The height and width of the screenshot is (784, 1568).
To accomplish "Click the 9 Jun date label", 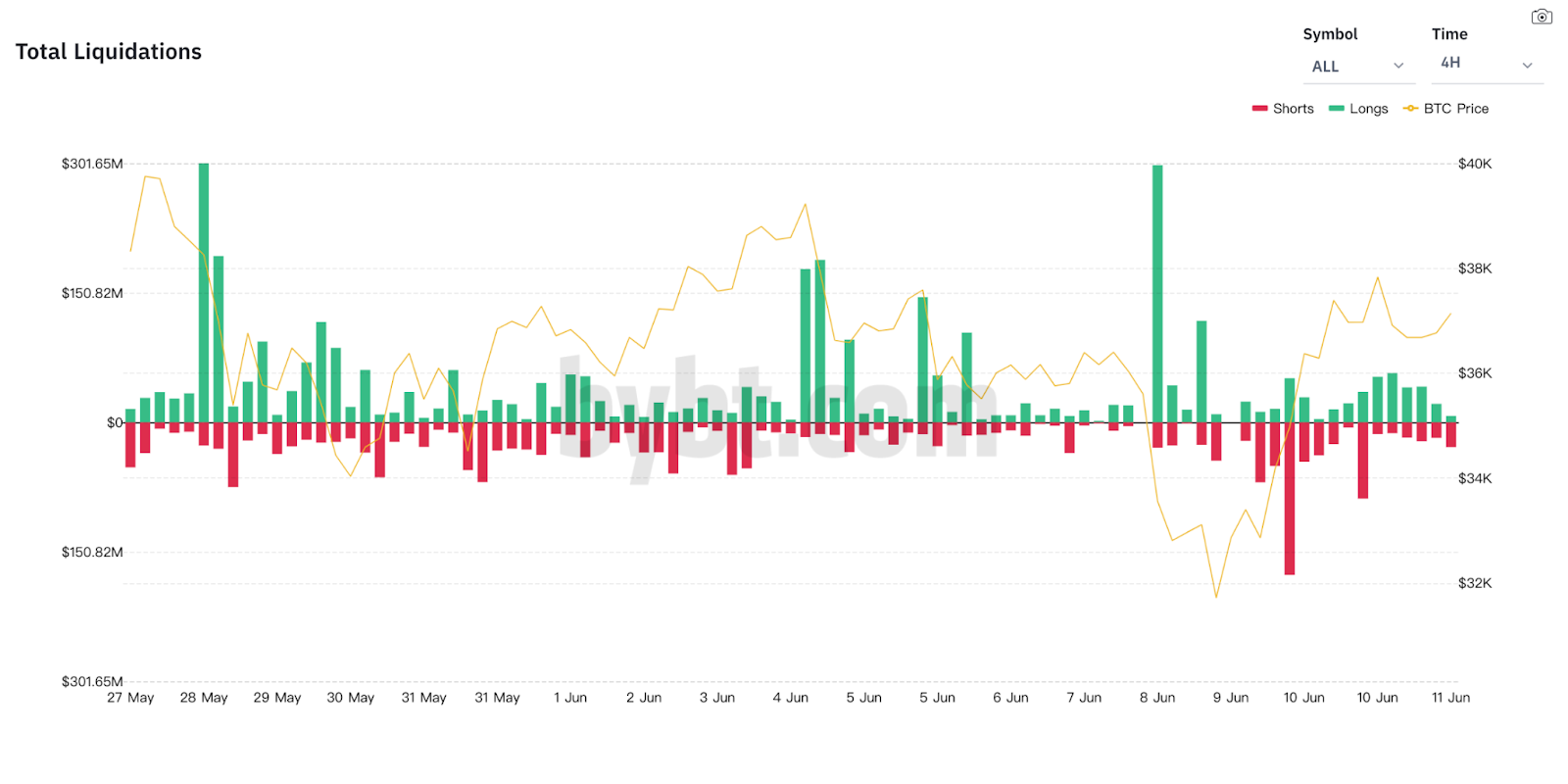I will [1231, 698].
